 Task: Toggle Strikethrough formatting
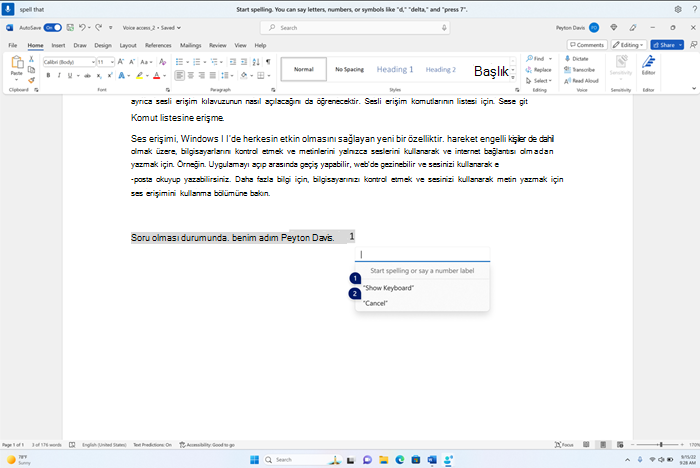point(88,75)
